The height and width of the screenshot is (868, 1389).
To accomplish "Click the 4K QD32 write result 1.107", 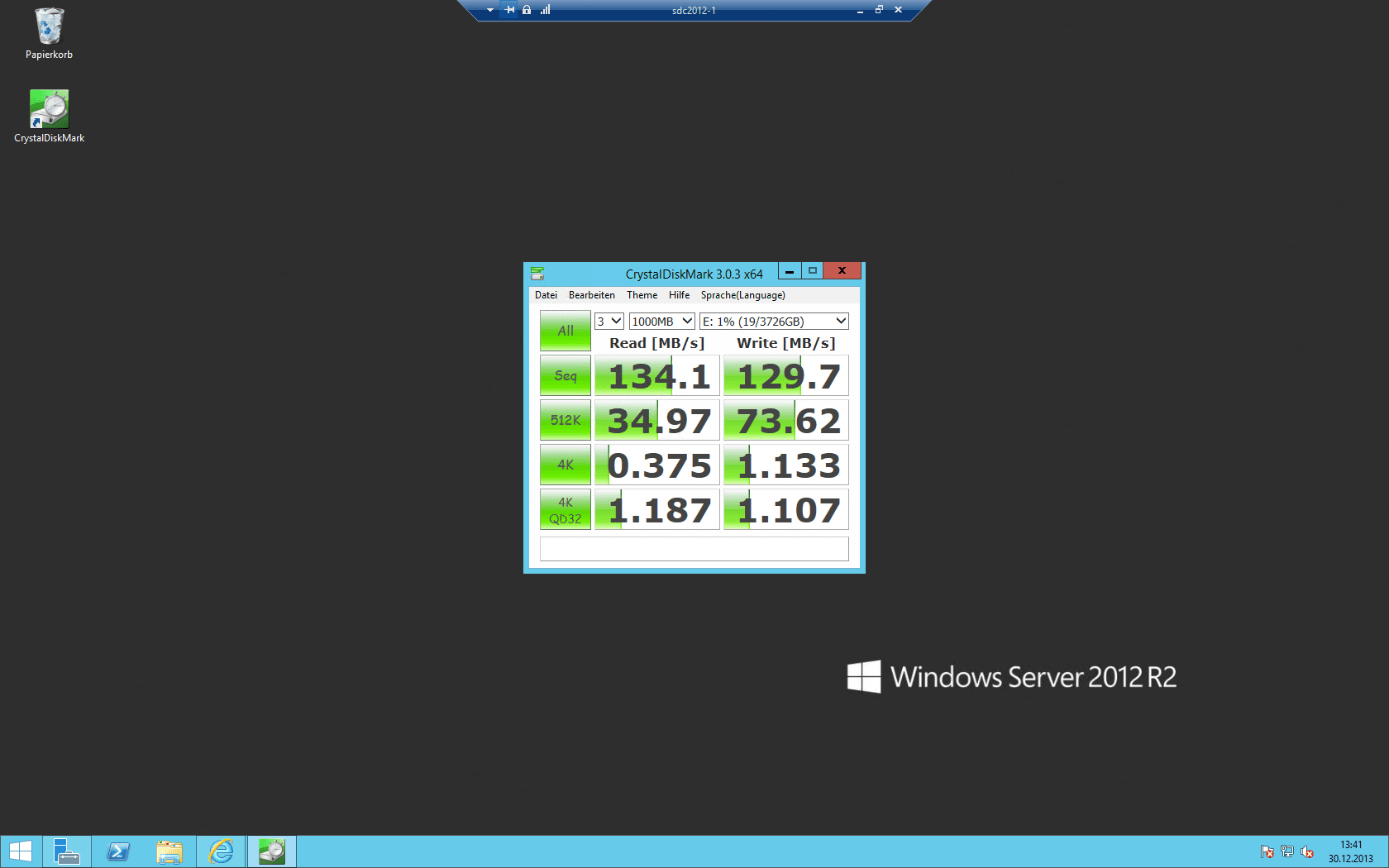I will [x=786, y=510].
